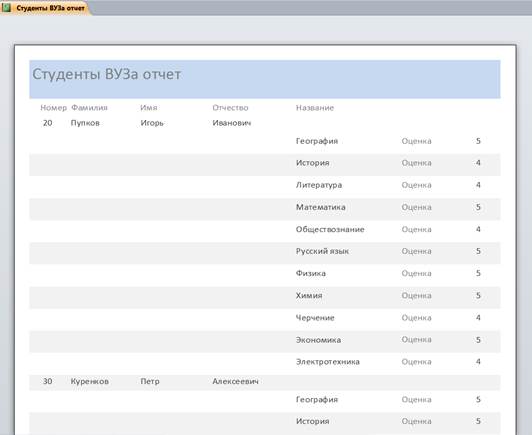Click the patronymic 'Иванович'
The image size is (532, 435).
click(232, 123)
